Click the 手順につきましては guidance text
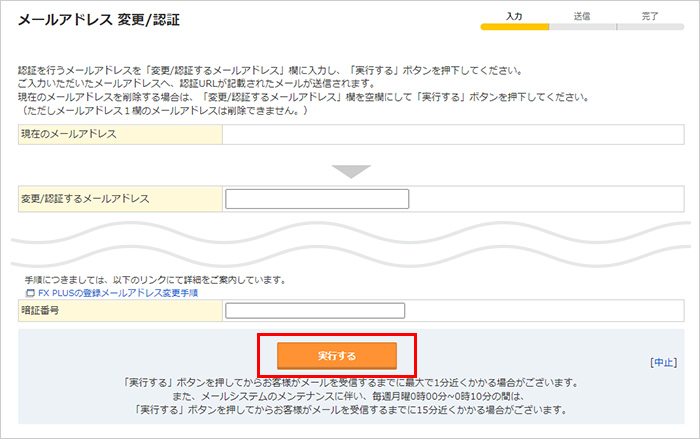 point(152,280)
